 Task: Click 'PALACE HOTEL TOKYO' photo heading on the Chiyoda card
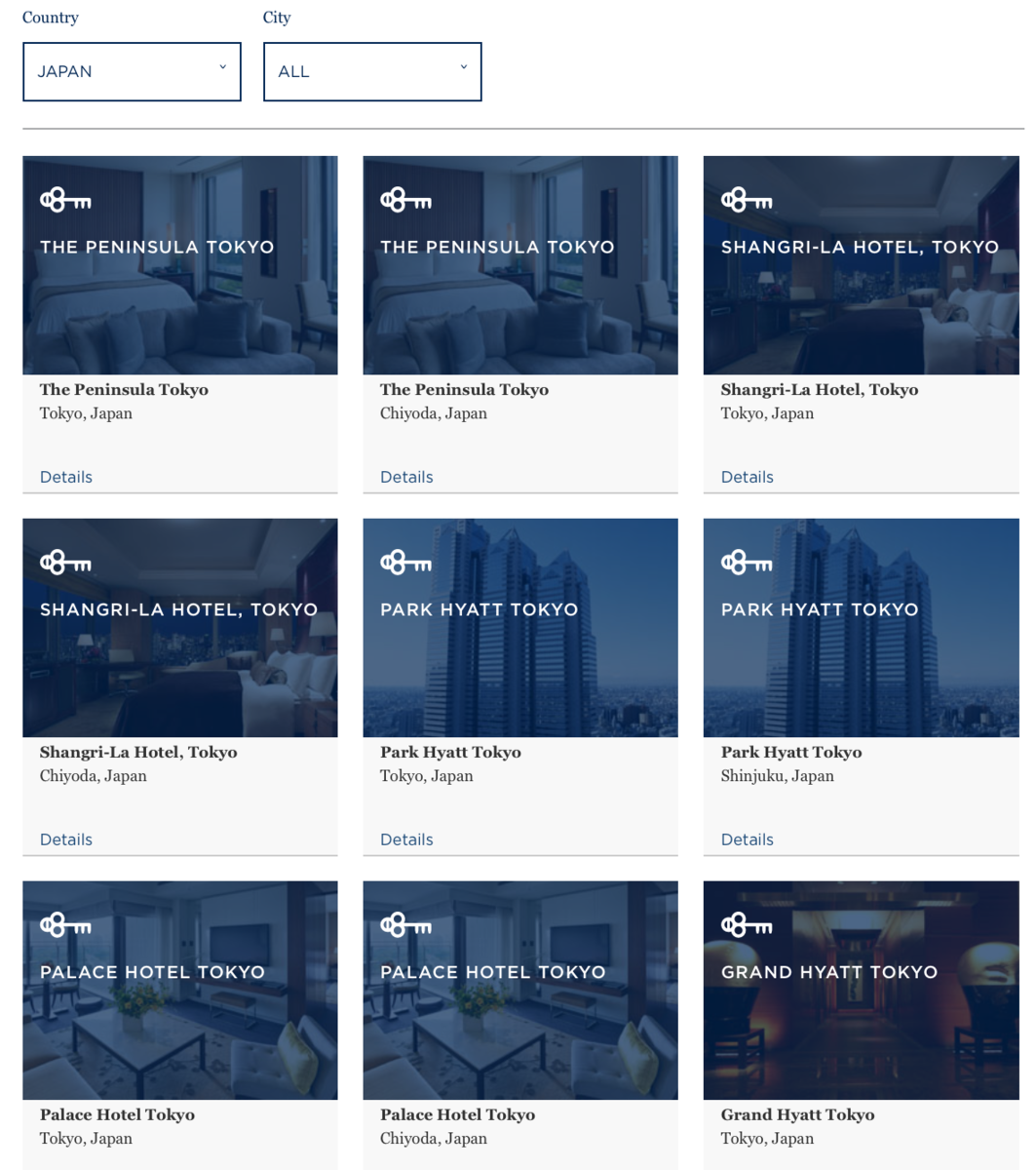point(493,972)
